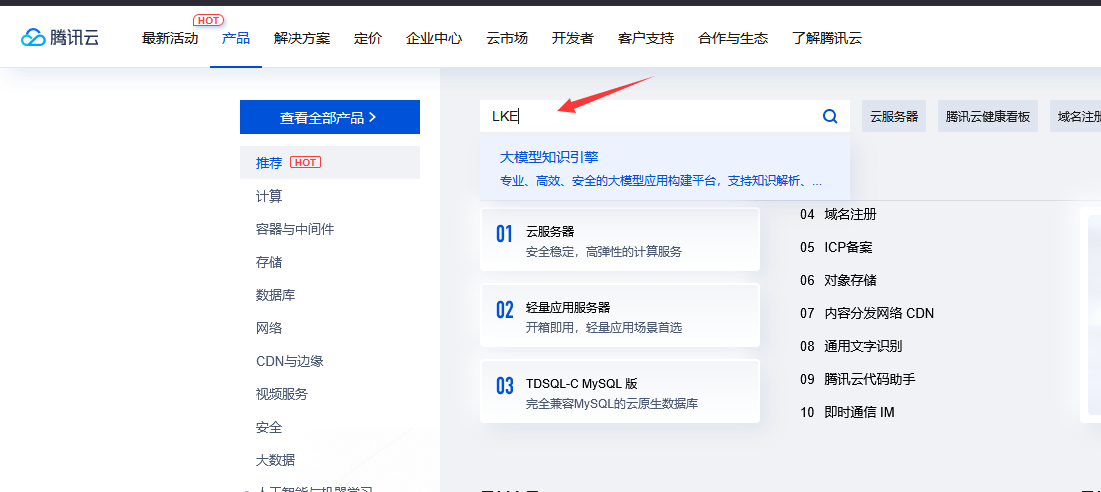Click the Tencent Cloud logo
Image resolution: width=1101 pixels, height=492 pixels.
(60, 38)
